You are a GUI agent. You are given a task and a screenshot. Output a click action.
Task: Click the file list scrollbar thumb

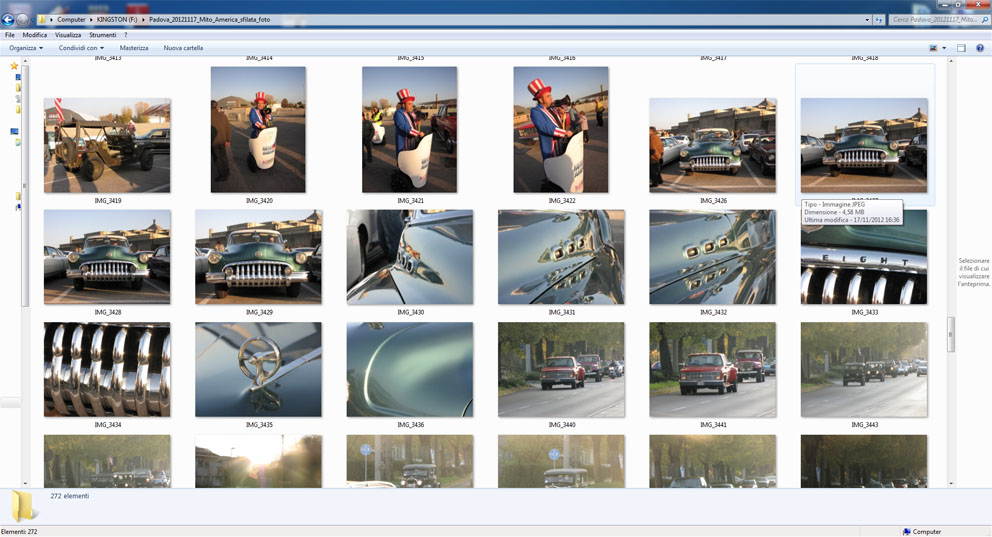point(950,333)
